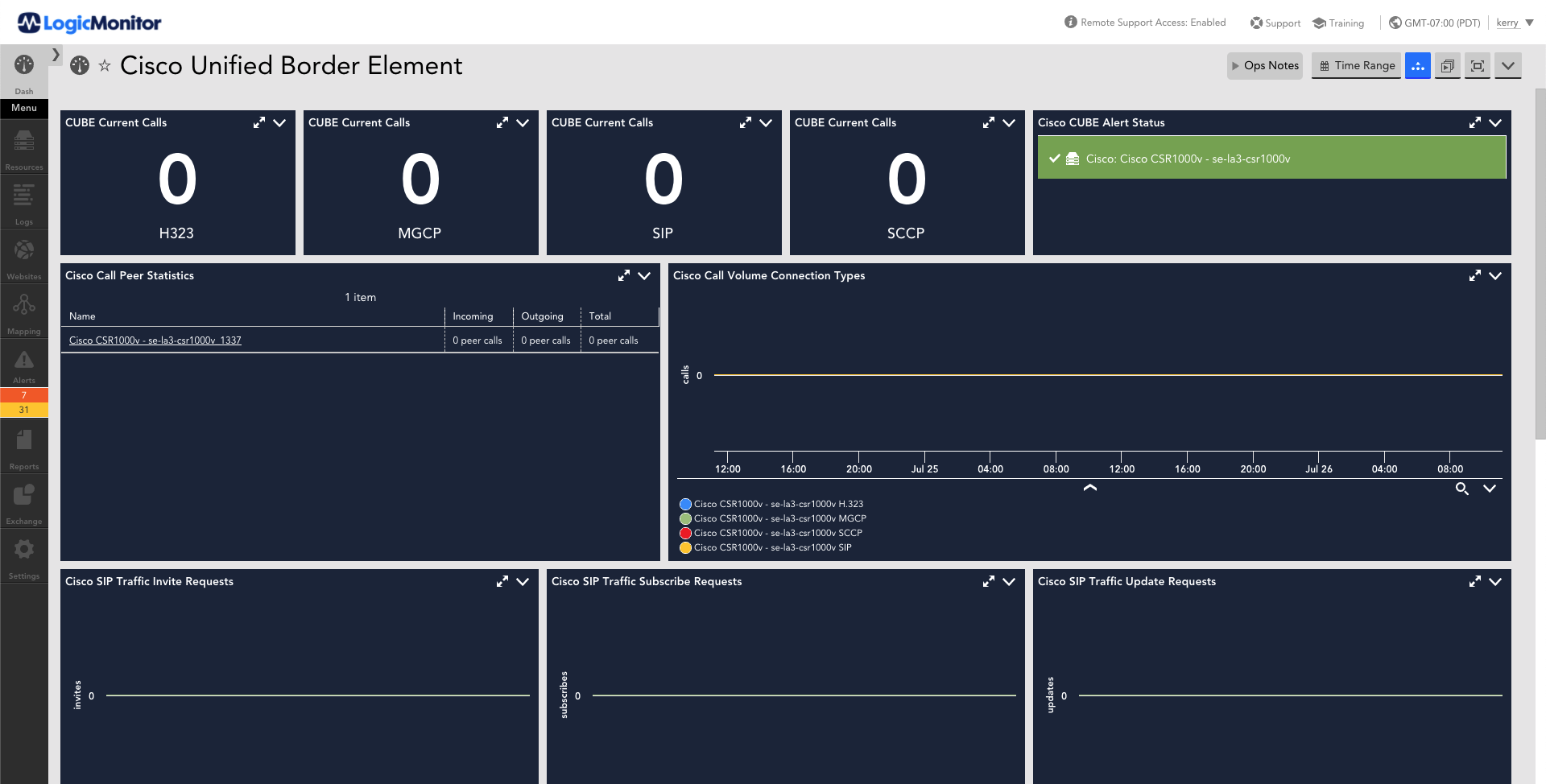
Task: Toggle the green MGCP legend series
Action: [x=773, y=518]
